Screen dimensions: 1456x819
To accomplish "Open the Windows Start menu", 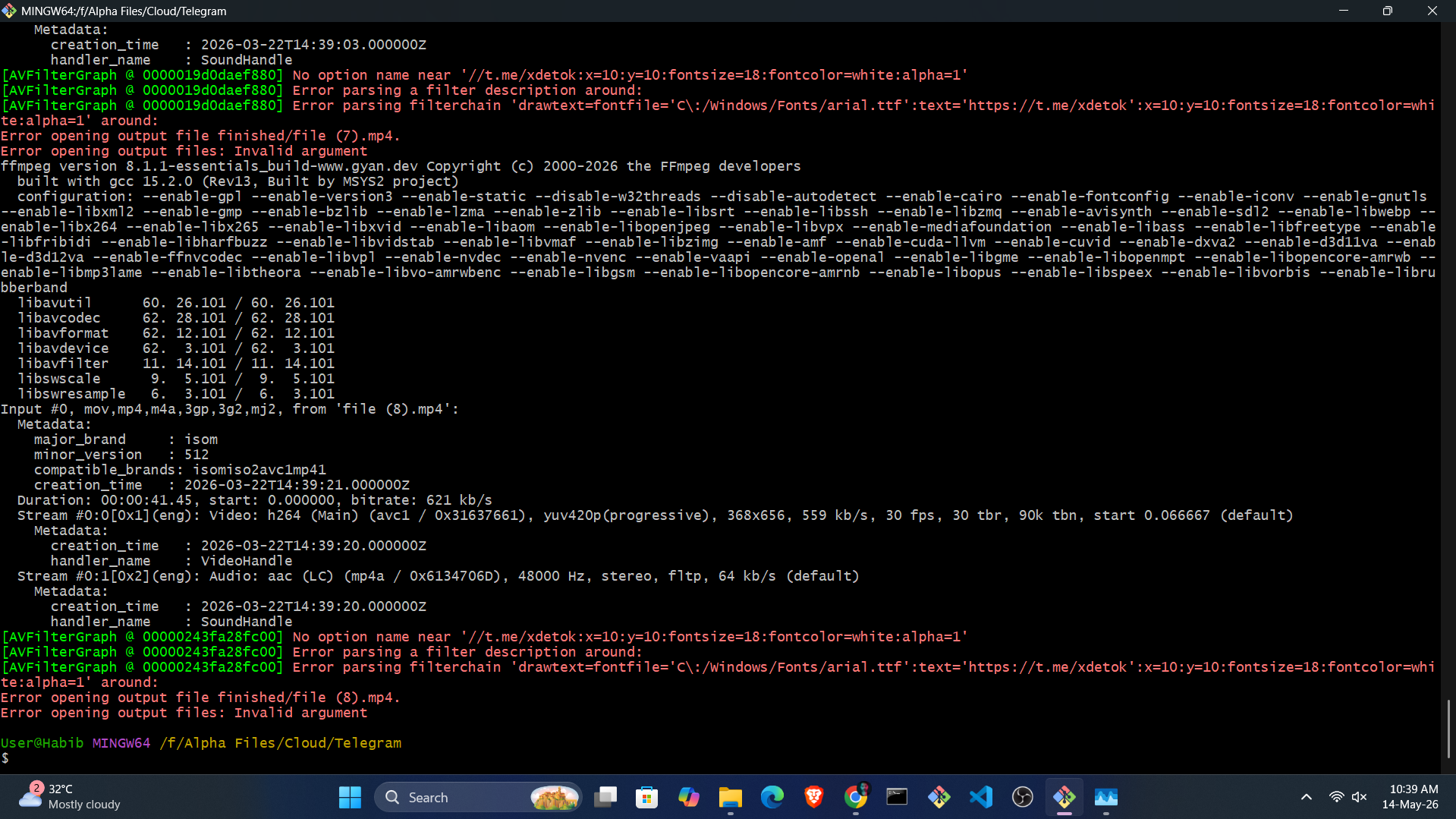I will coord(350,797).
